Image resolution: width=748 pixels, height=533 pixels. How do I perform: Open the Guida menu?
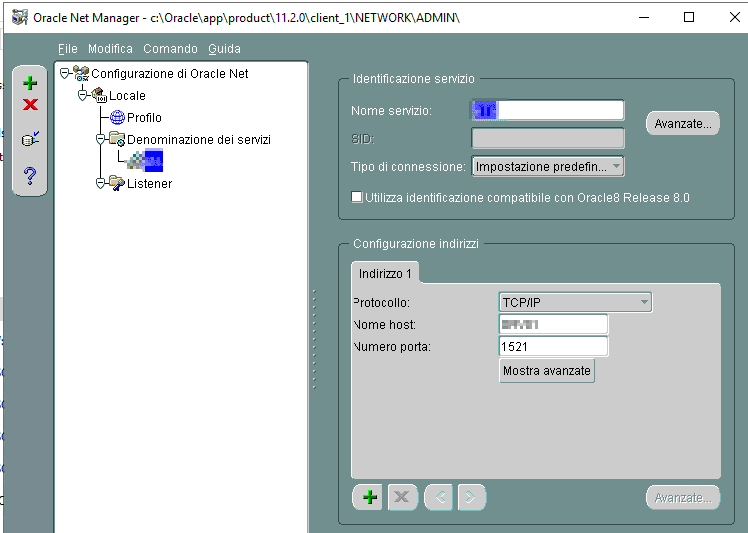tap(224, 49)
